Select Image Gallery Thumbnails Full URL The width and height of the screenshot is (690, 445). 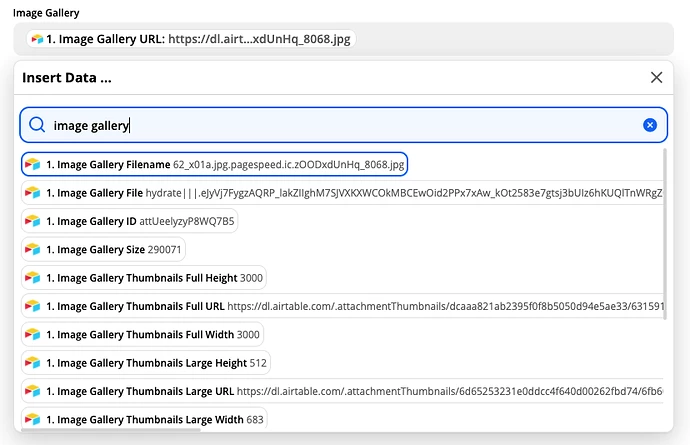point(342,306)
